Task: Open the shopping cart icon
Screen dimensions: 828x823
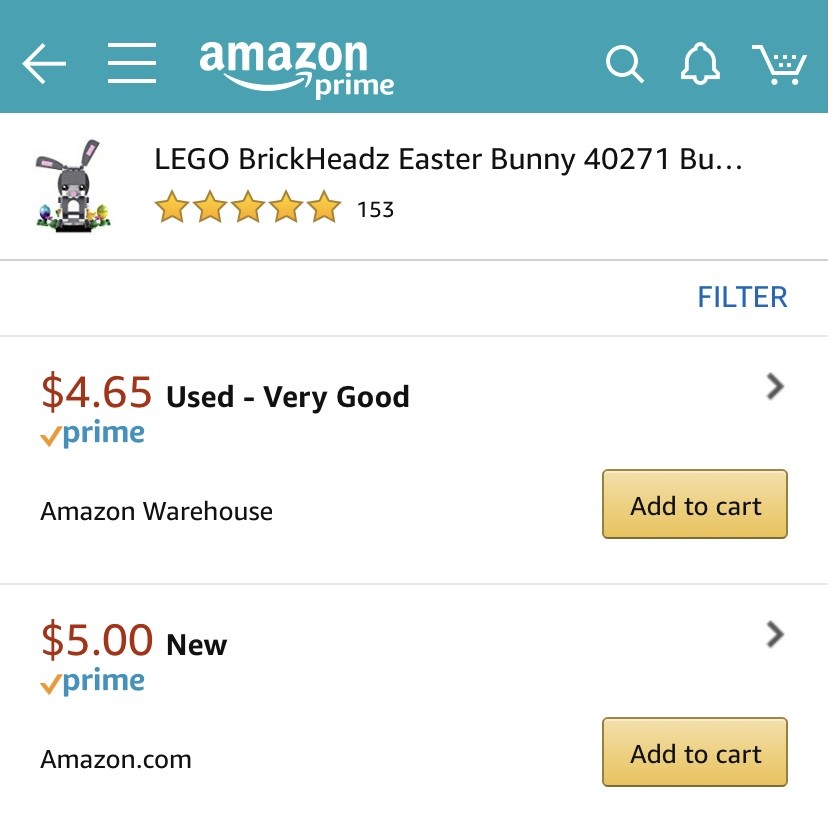Action: pos(780,65)
